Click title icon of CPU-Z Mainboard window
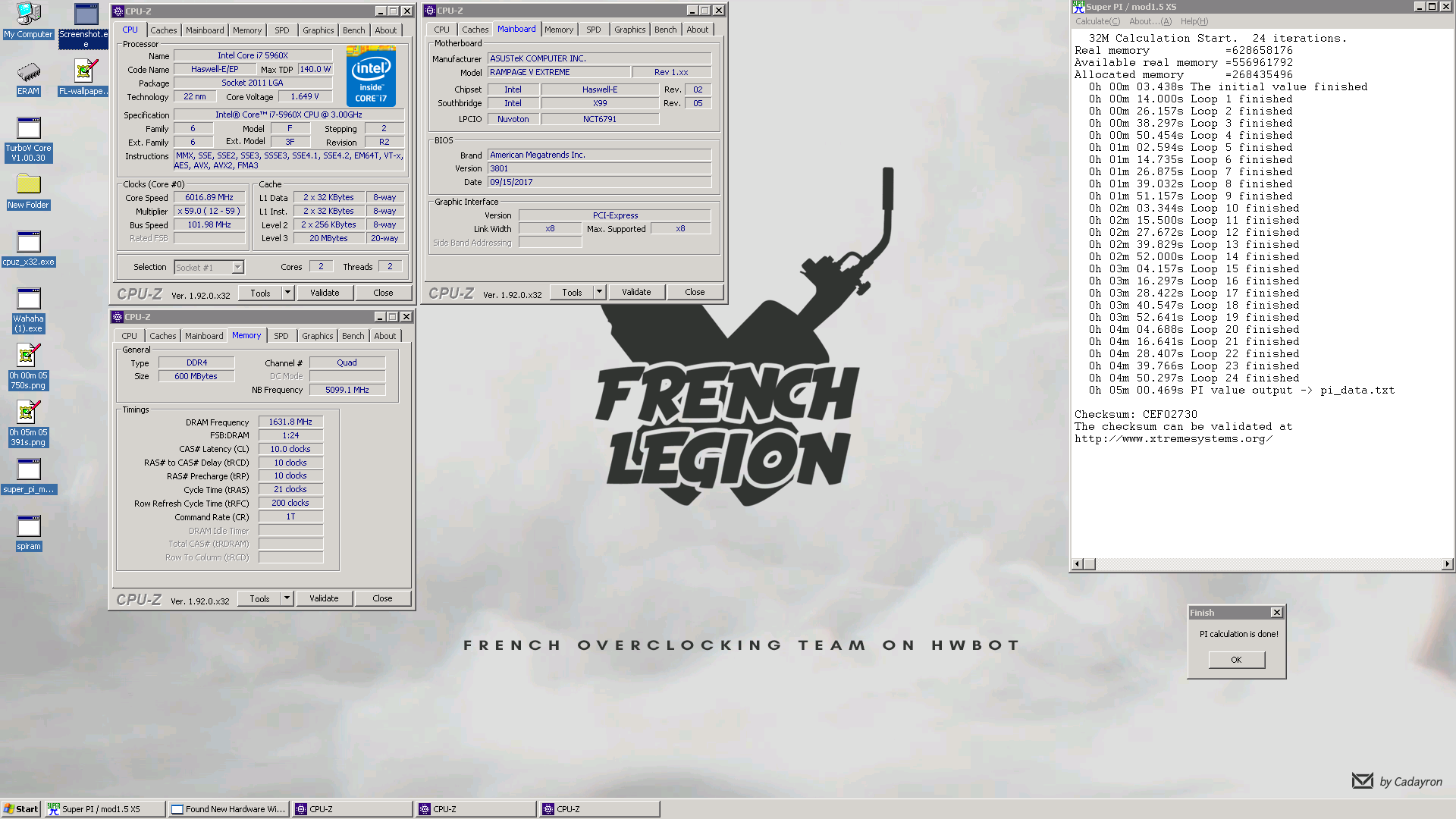1456x819 pixels. point(430,11)
